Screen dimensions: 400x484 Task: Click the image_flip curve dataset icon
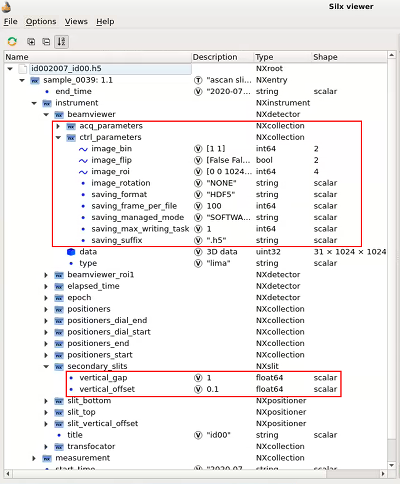pyautogui.click(x=83, y=160)
